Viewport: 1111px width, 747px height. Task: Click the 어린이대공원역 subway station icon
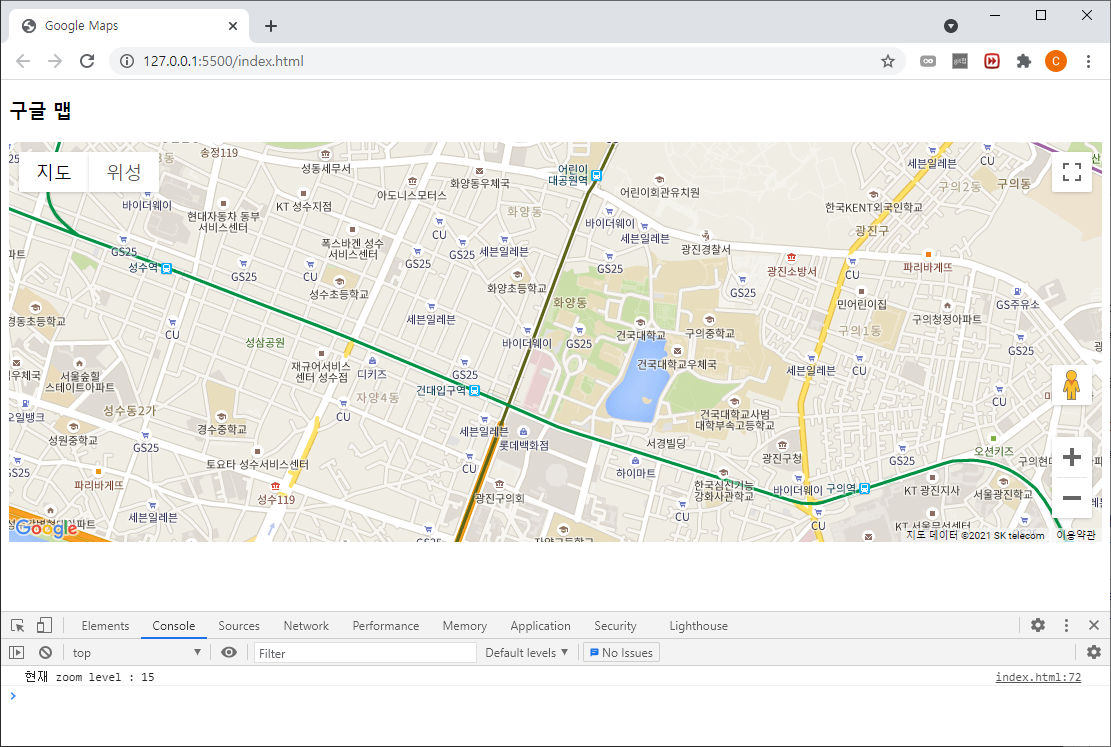click(597, 175)
